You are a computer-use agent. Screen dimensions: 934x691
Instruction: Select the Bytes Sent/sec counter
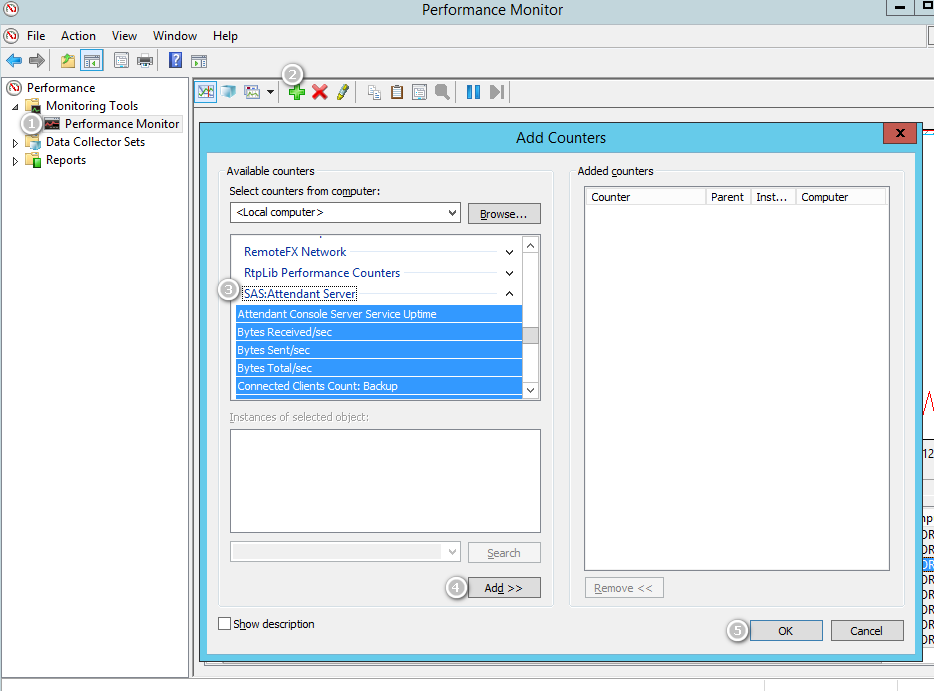[x=274, y=350]
